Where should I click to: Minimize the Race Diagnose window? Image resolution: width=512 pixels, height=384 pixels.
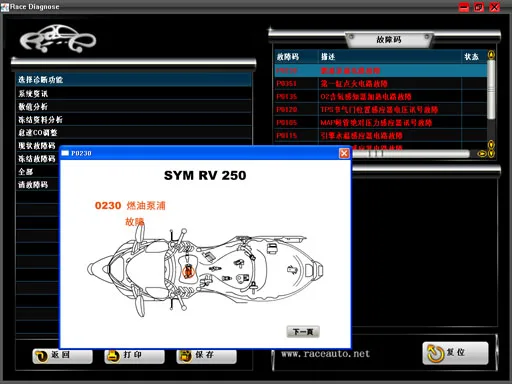pyautogui.click(x=464, y=7)
